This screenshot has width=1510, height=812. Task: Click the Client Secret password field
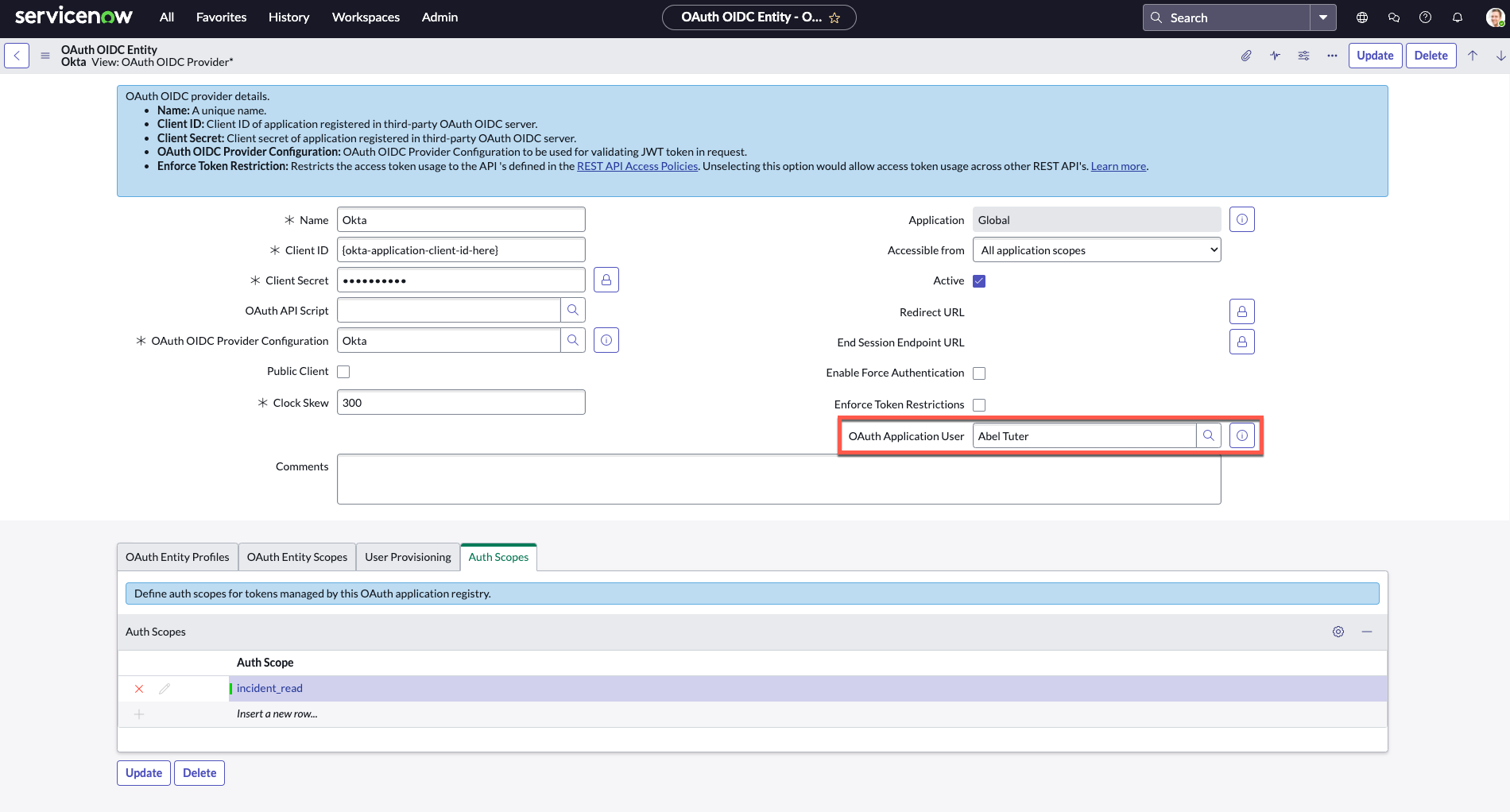point(461,280)
